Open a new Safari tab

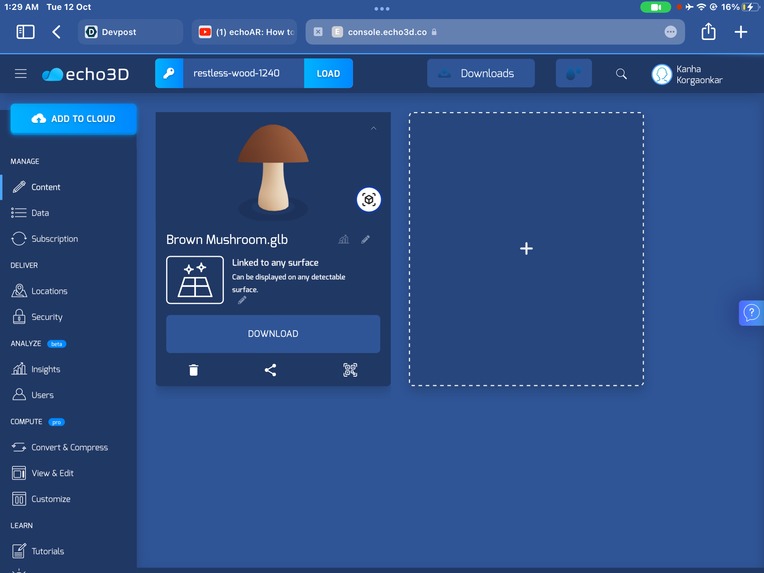point(741,32)
